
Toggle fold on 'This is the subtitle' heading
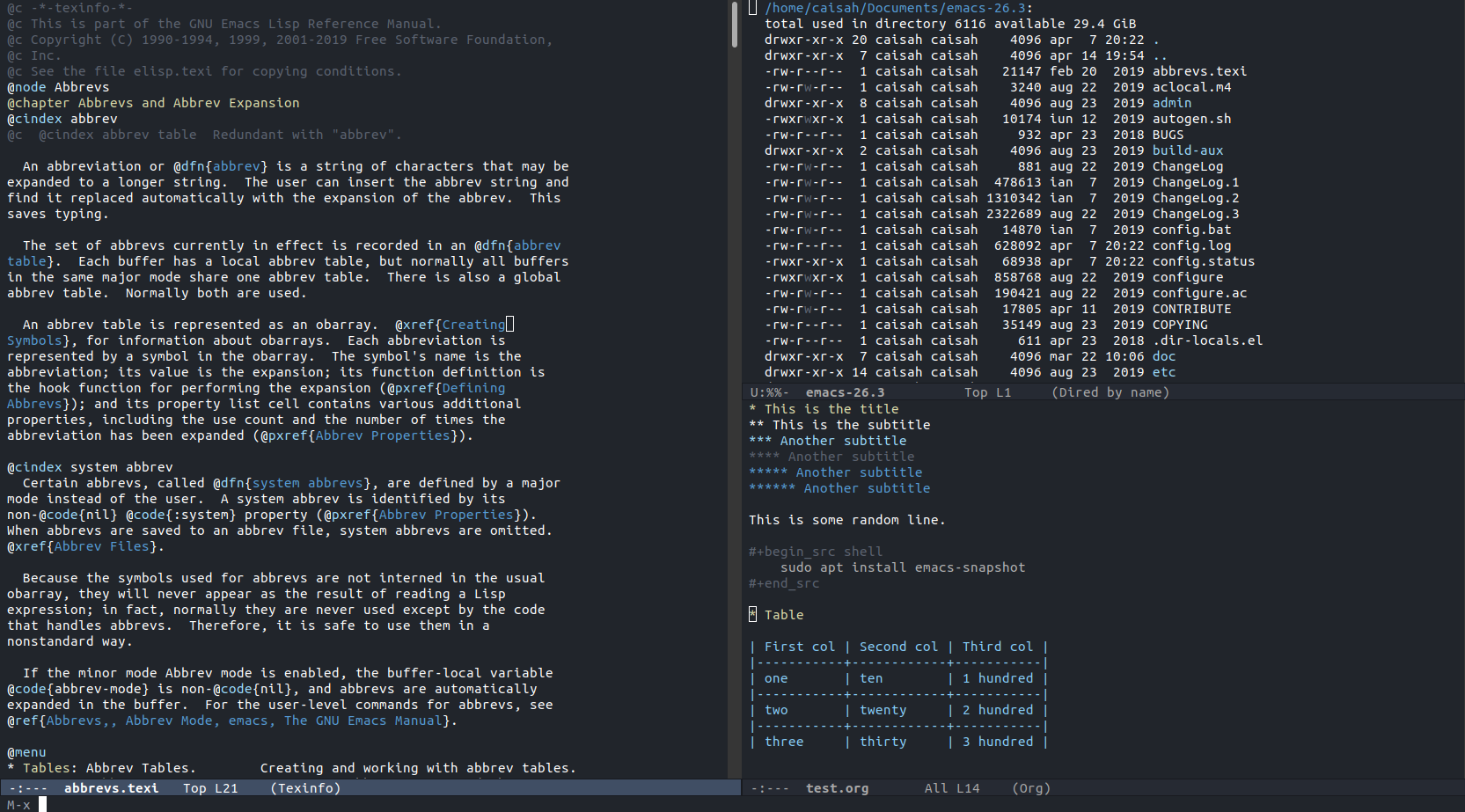[x=839, y=425]
